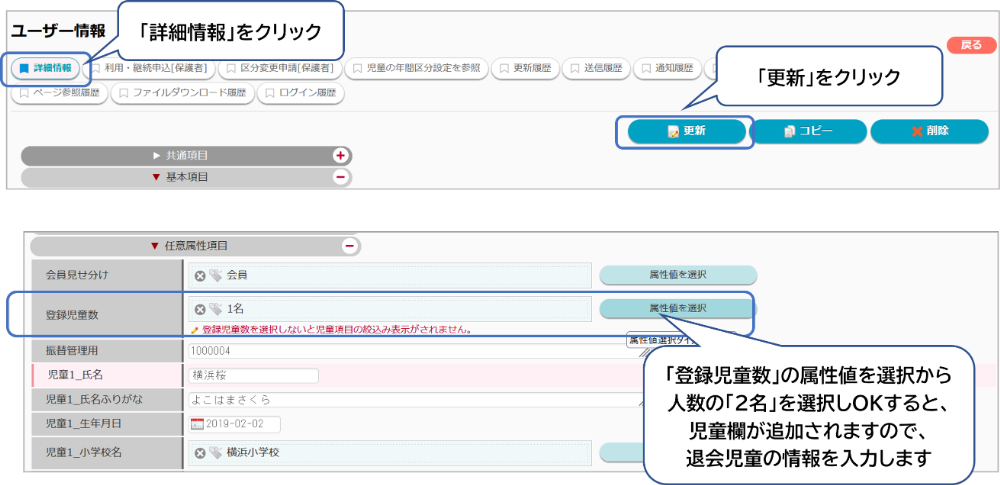Click the 削除 button

[929, 131]
